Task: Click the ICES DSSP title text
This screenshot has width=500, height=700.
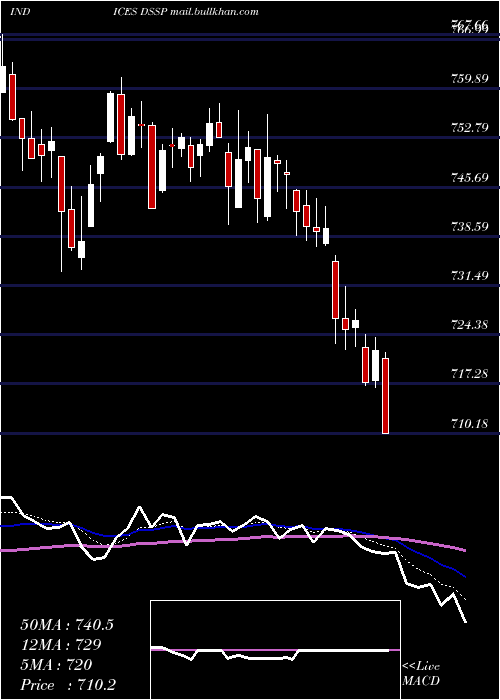Action: coord(141,12)
